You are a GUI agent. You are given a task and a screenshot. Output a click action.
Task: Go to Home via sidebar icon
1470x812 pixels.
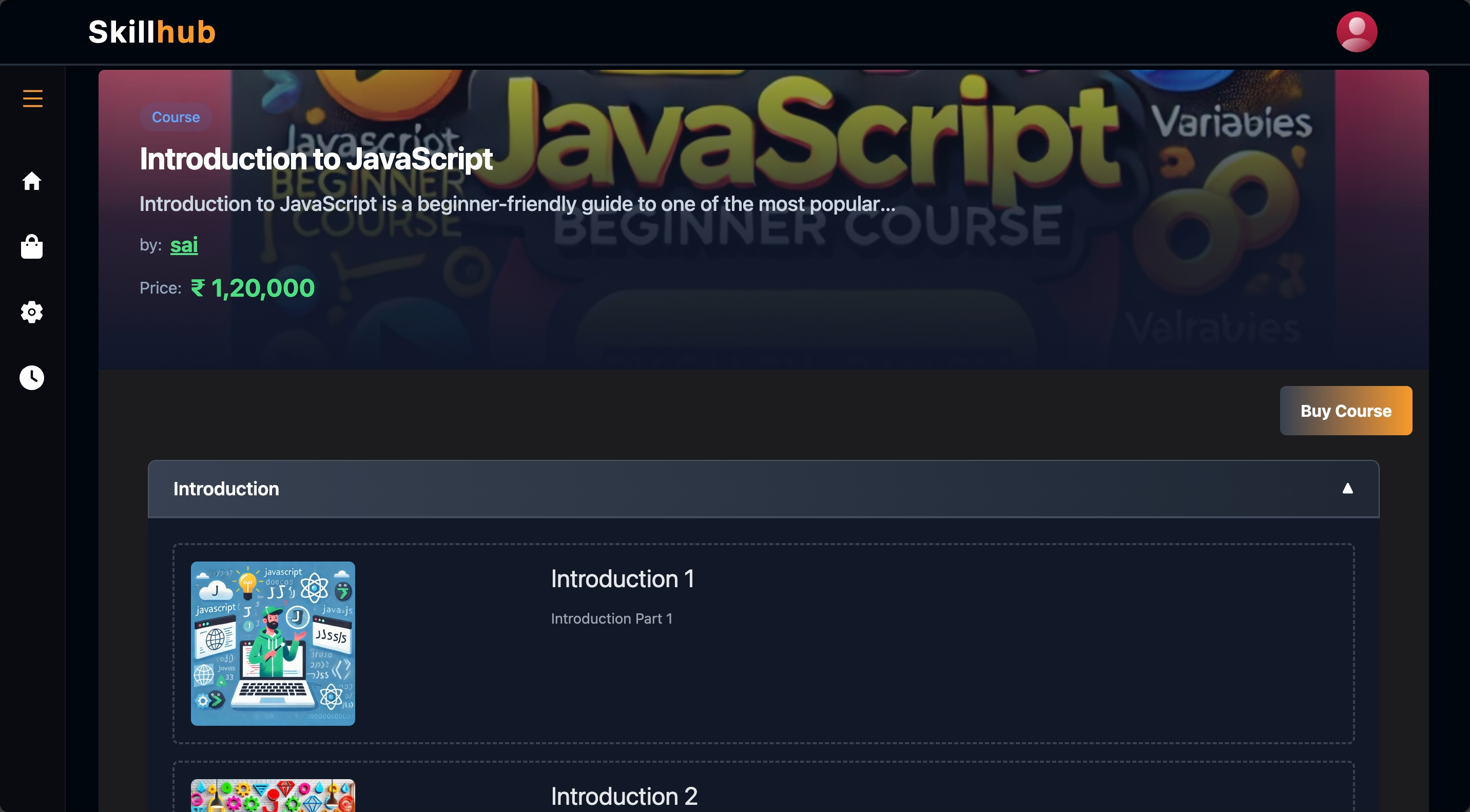point(32,182)
